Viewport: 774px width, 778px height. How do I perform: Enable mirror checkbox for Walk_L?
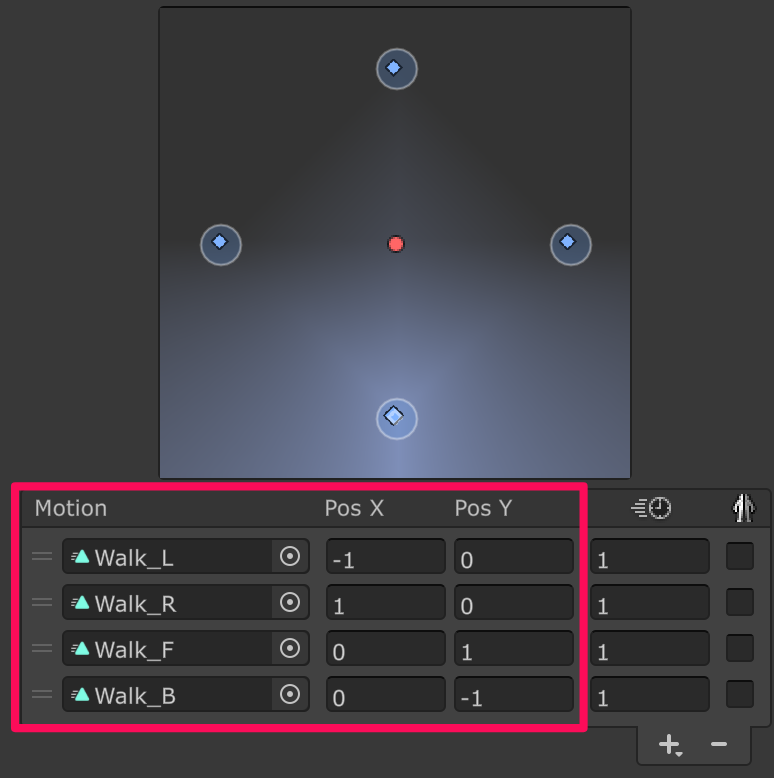tap(740, 557)
